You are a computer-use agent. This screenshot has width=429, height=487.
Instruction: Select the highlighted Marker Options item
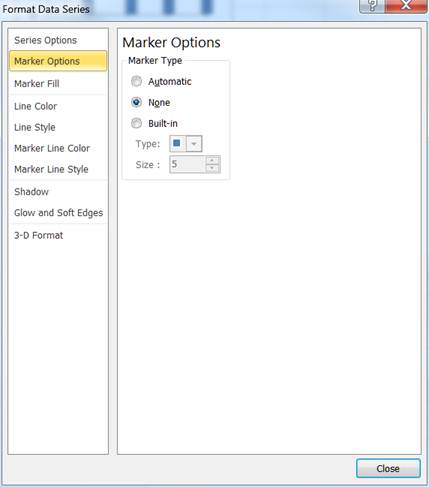(58, 61)
